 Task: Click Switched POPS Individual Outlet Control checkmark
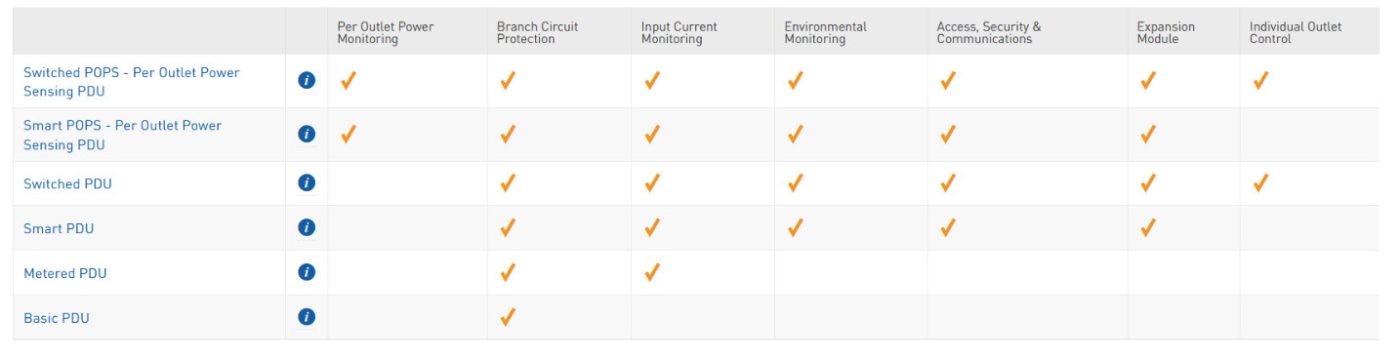click(x=1261, y=81)
